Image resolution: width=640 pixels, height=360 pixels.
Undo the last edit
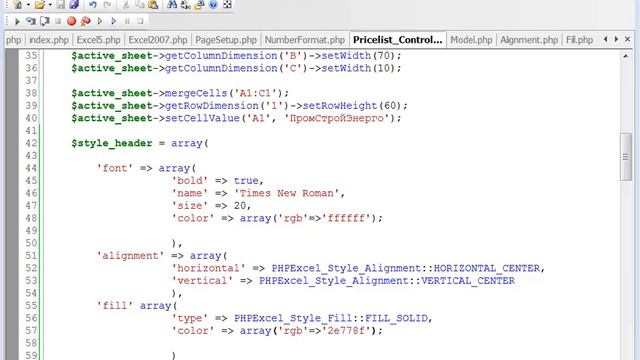pyautogui.click(x=93, y=5)
